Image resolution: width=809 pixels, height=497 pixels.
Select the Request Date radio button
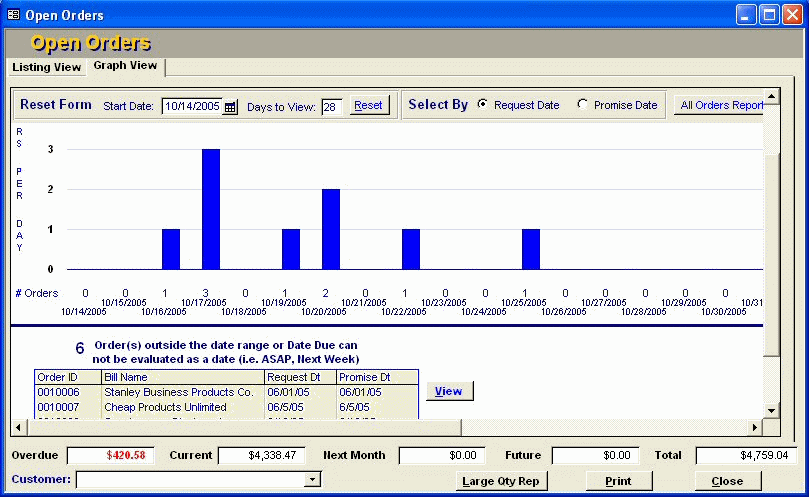pyautogui.click(x=483, y=105)
